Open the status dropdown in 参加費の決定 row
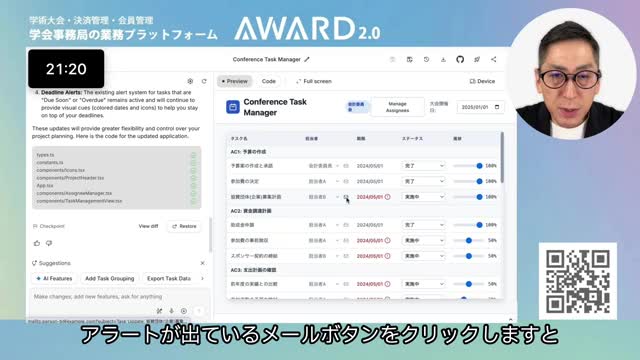The image size is (640, 360). (x=423, y=181)
